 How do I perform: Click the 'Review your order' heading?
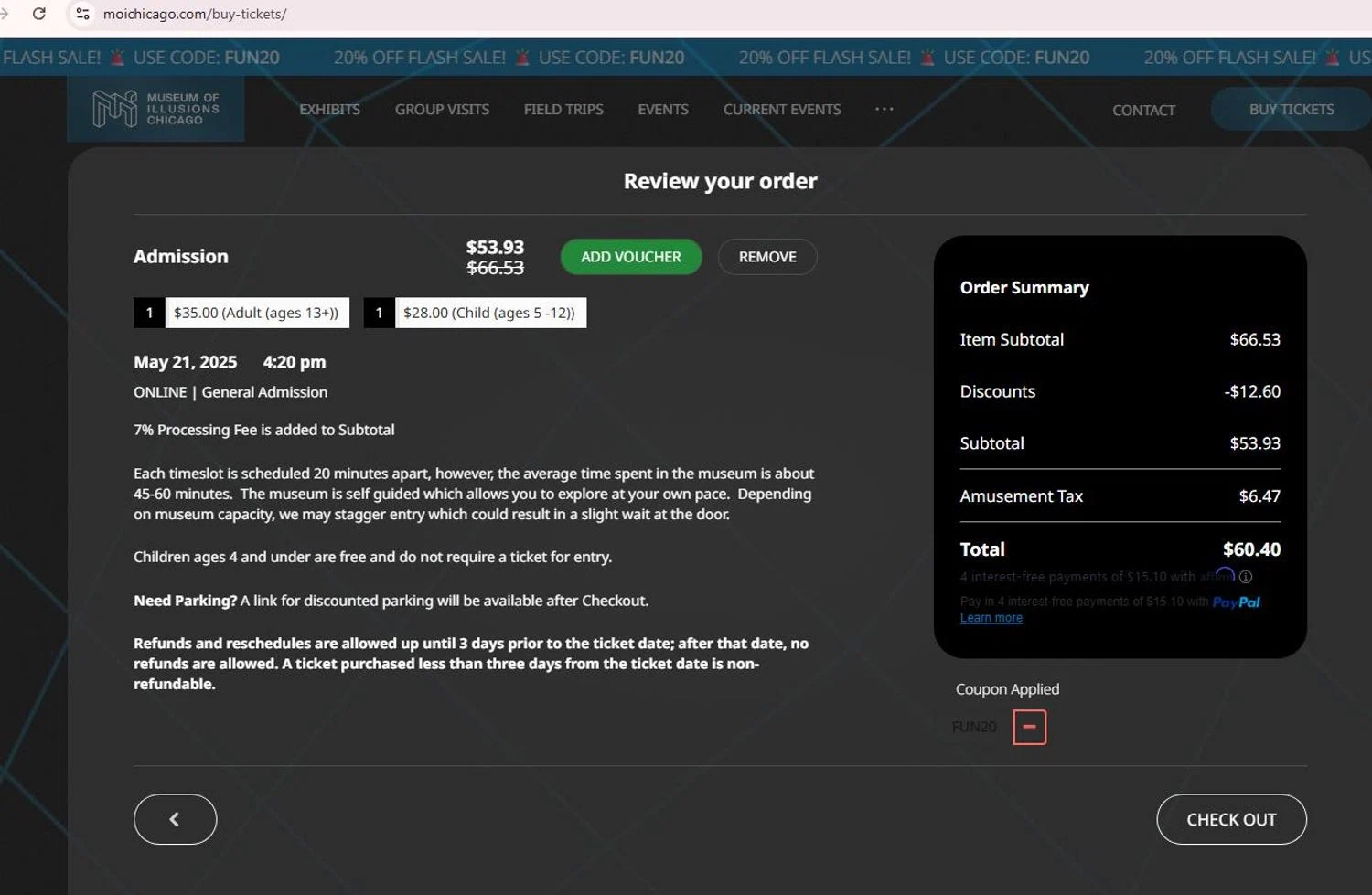coord(721,181)
